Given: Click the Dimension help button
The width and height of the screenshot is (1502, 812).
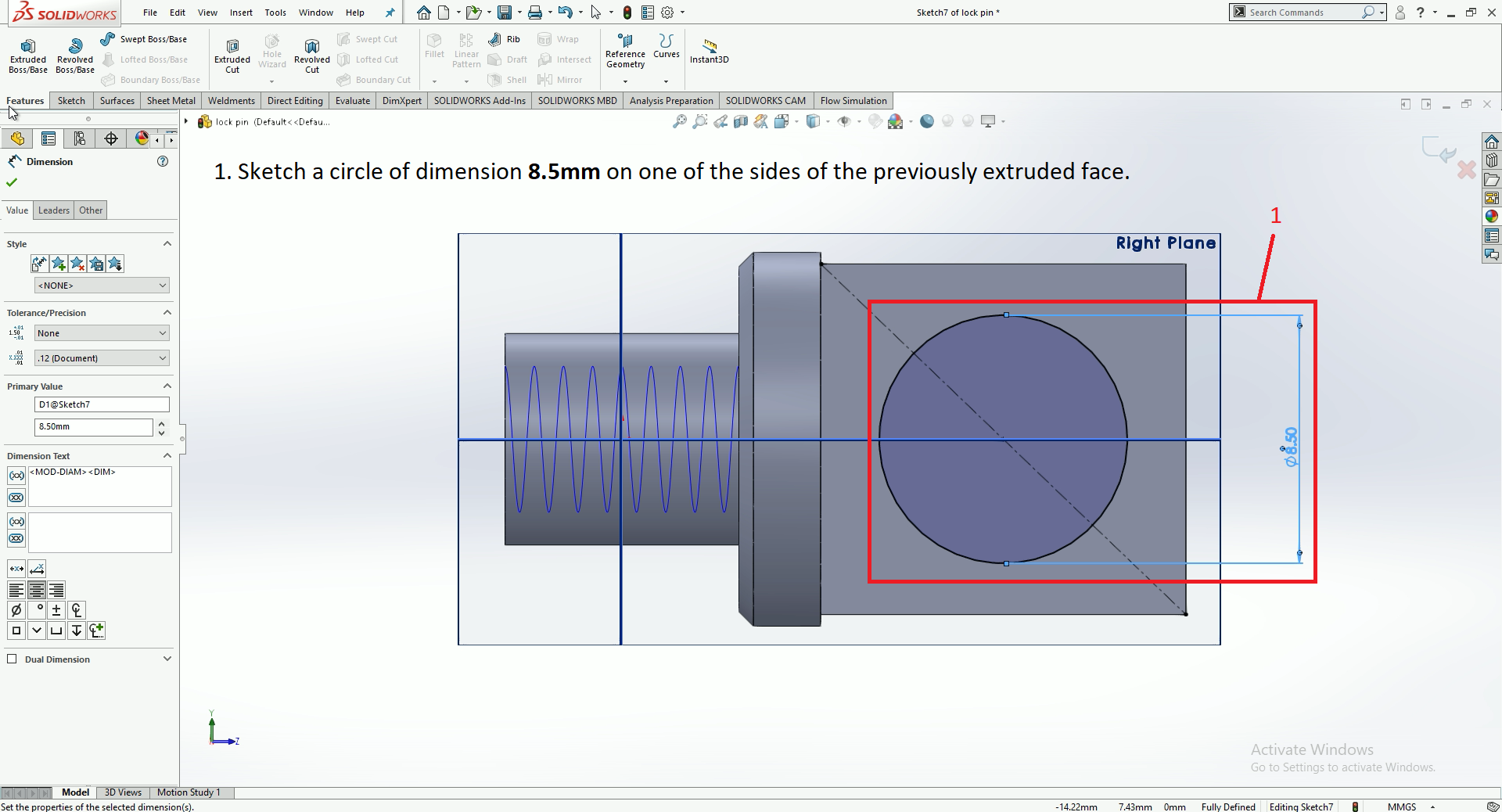Looking at the screenshot, I should pos(163,161).
